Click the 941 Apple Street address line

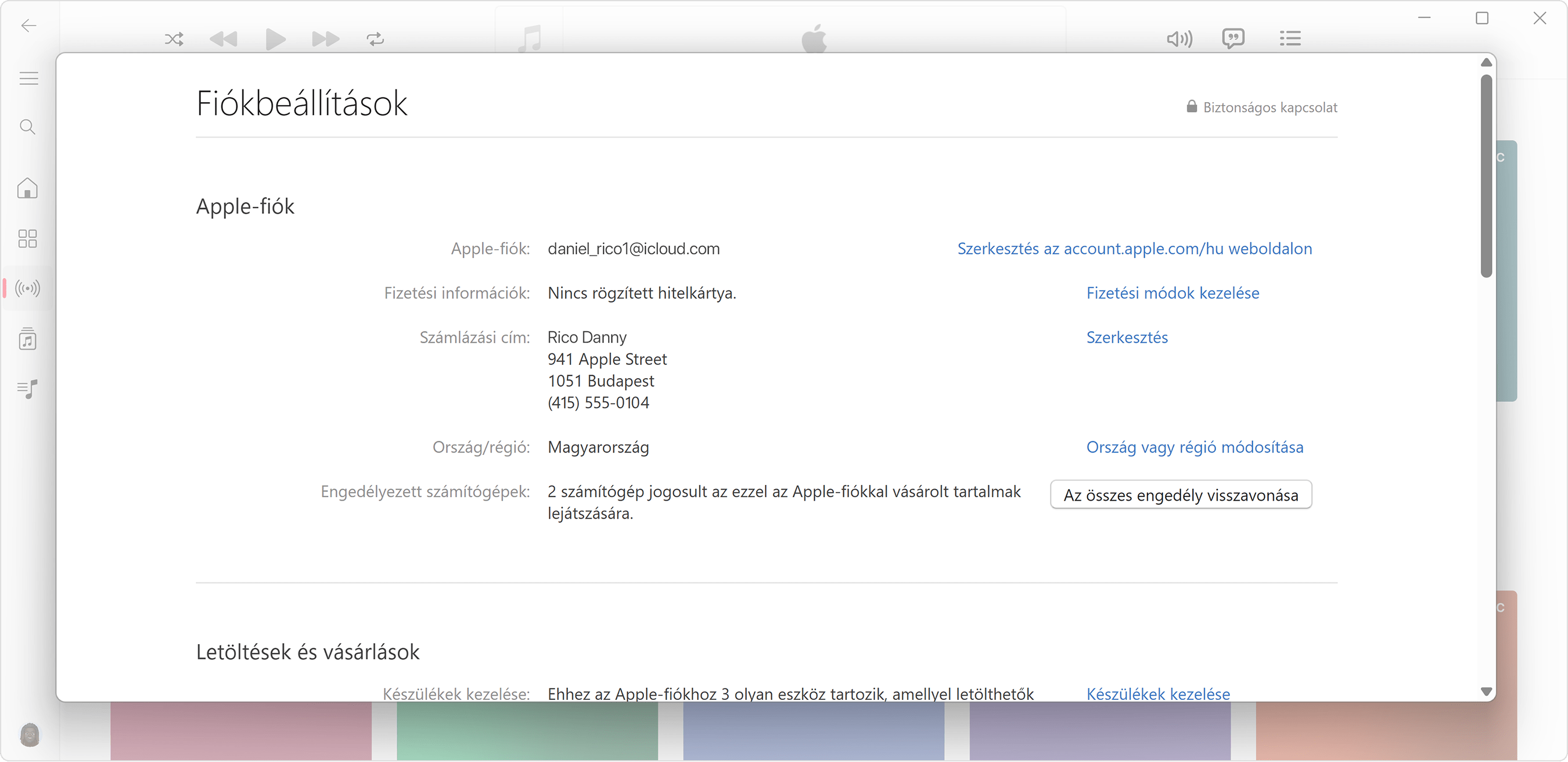pyautogui.click(x=607, y=359)
